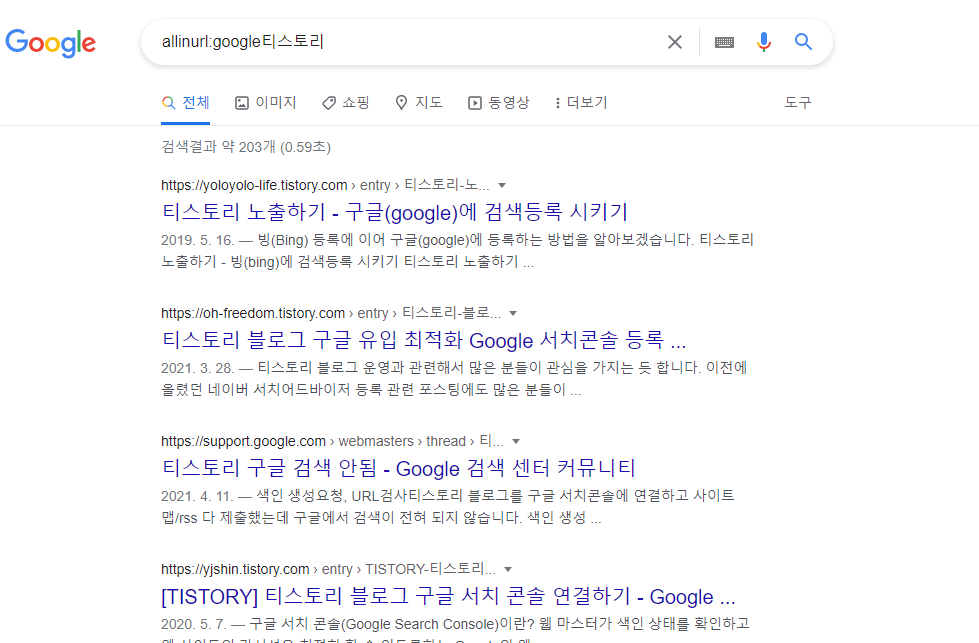Open the 도구 search tools

click(x=798, y=102)
